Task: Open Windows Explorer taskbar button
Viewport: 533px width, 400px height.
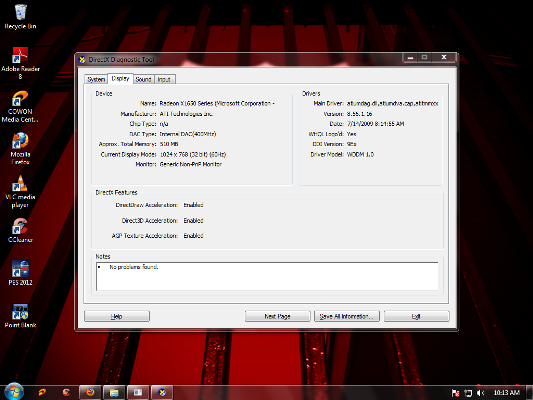Action: 114,392
